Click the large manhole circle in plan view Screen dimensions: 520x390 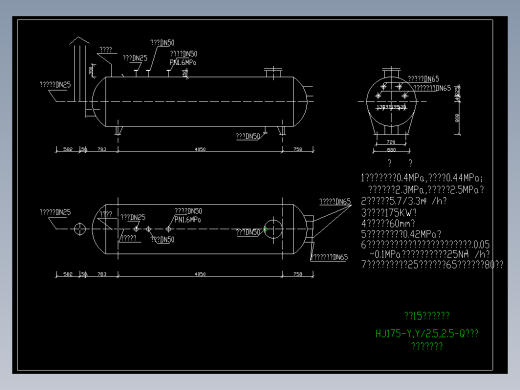pos(273,229)
